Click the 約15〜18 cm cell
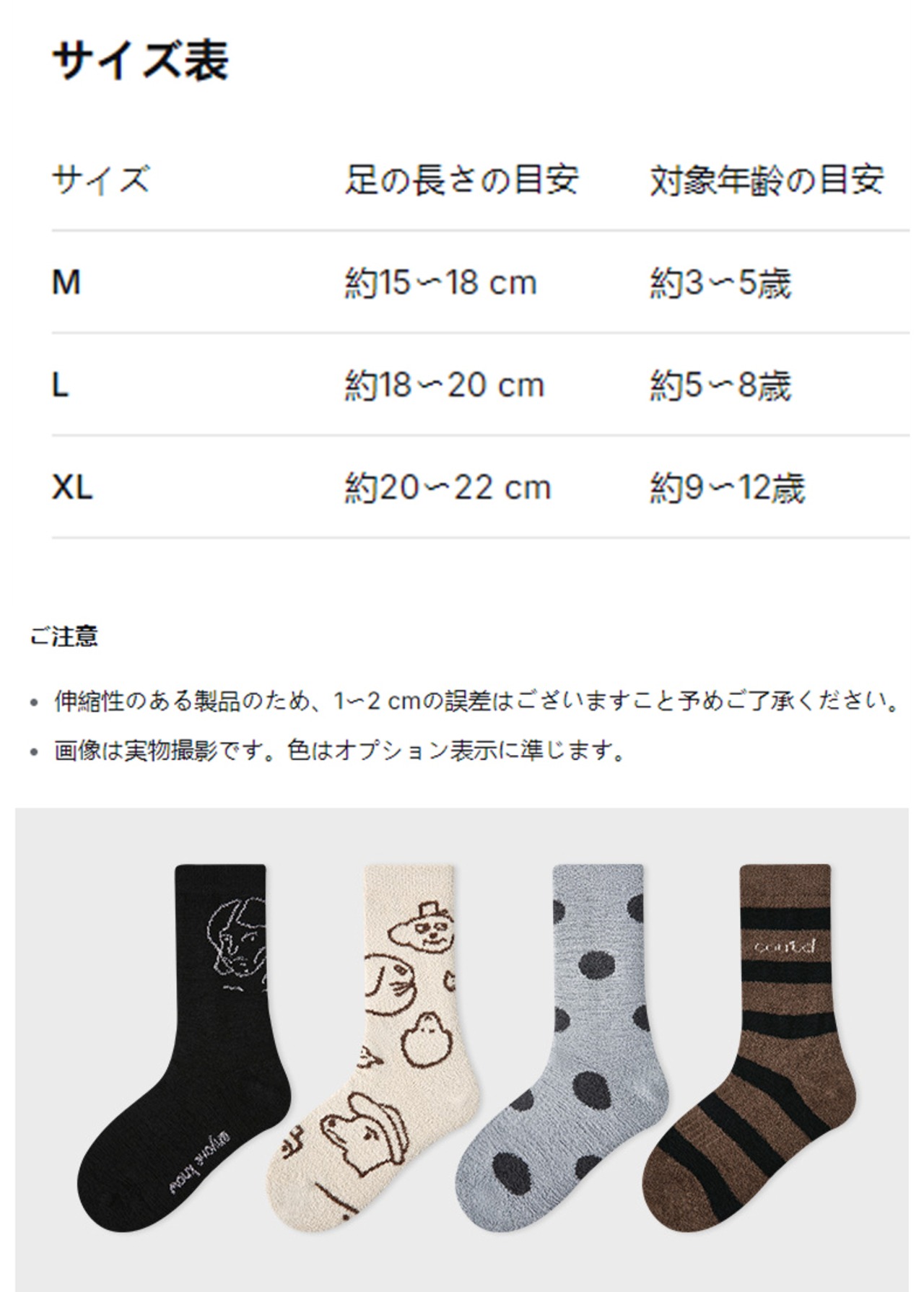The image size is (924, 1292). [x=440, y=282]
